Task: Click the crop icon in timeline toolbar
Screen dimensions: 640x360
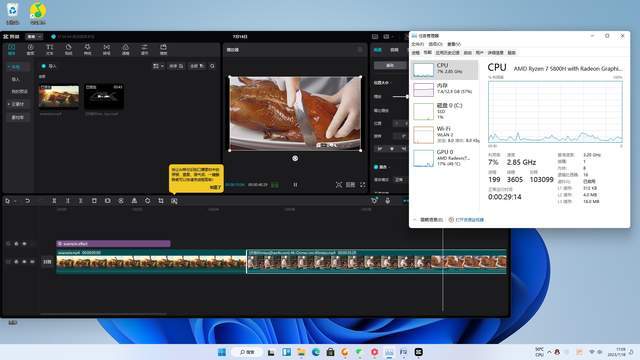Action: (x=161, y=201)
